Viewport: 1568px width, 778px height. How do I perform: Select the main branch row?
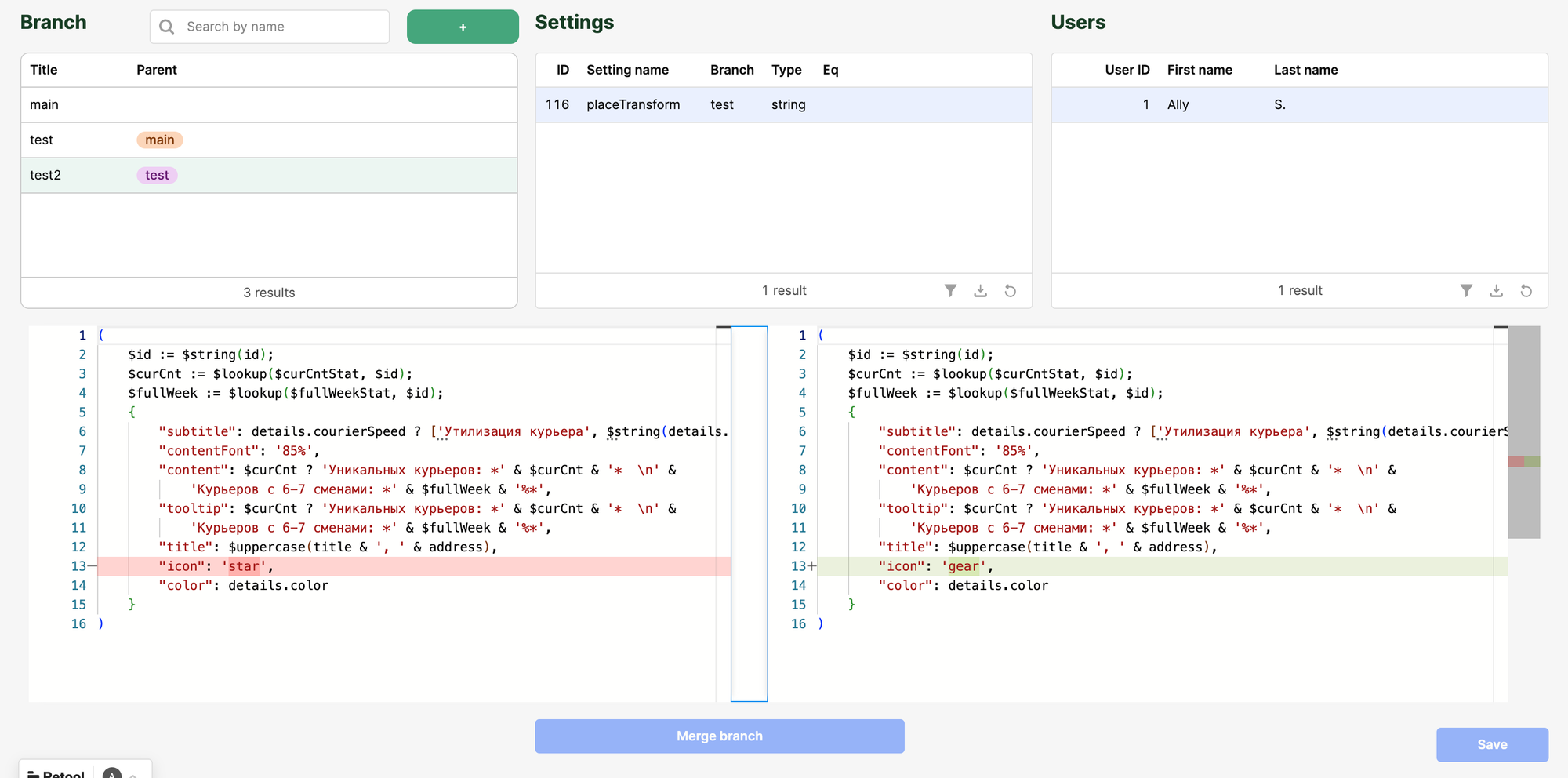pyautogui.click(x=269, y=104)
